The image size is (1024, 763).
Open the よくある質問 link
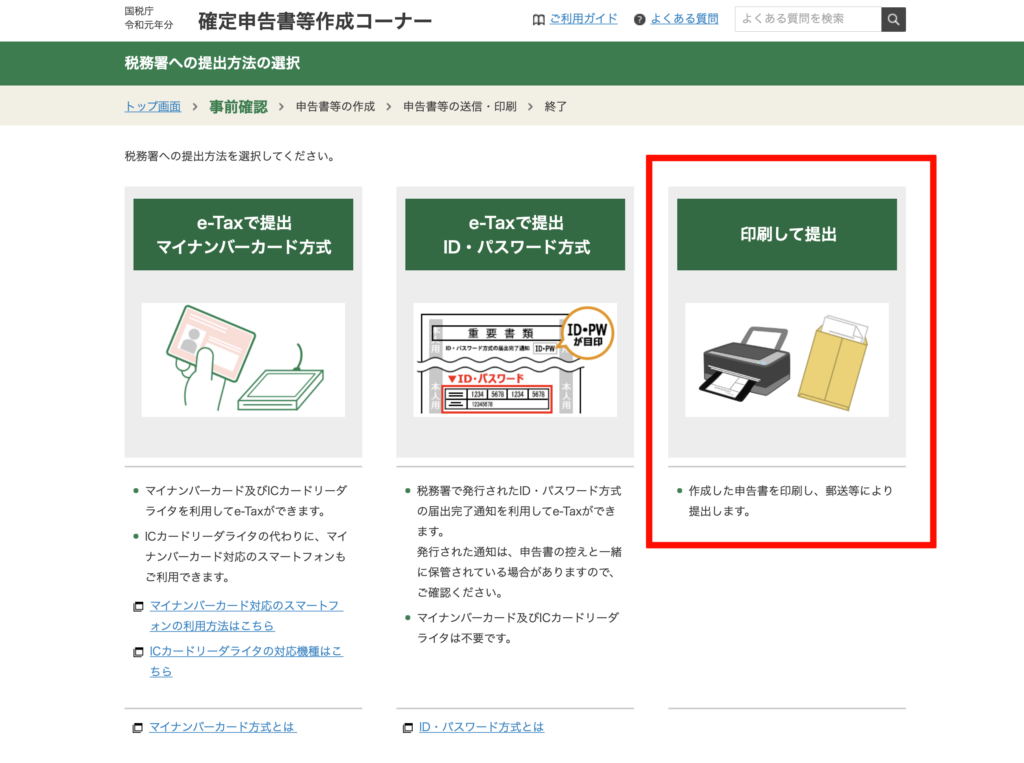pyautogui.click(x=684, y=19)
